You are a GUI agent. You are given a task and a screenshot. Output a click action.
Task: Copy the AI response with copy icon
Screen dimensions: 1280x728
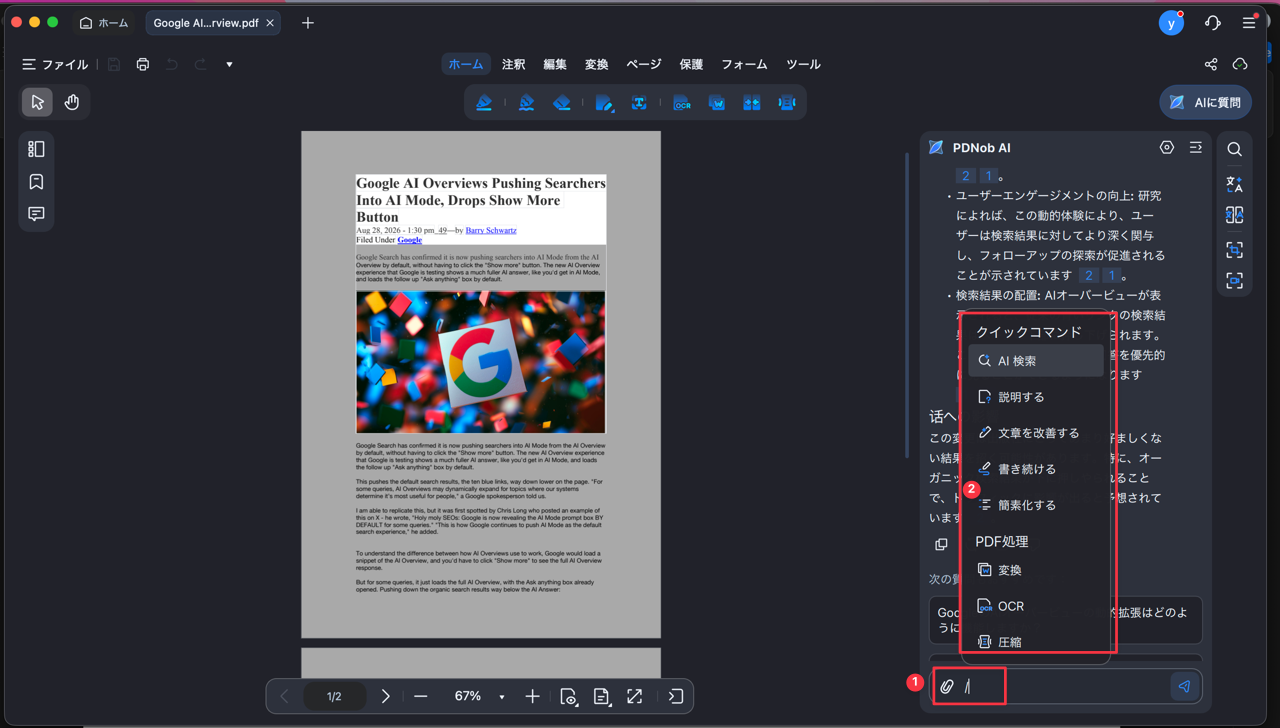pyautogui.click(x=941, y=545)
